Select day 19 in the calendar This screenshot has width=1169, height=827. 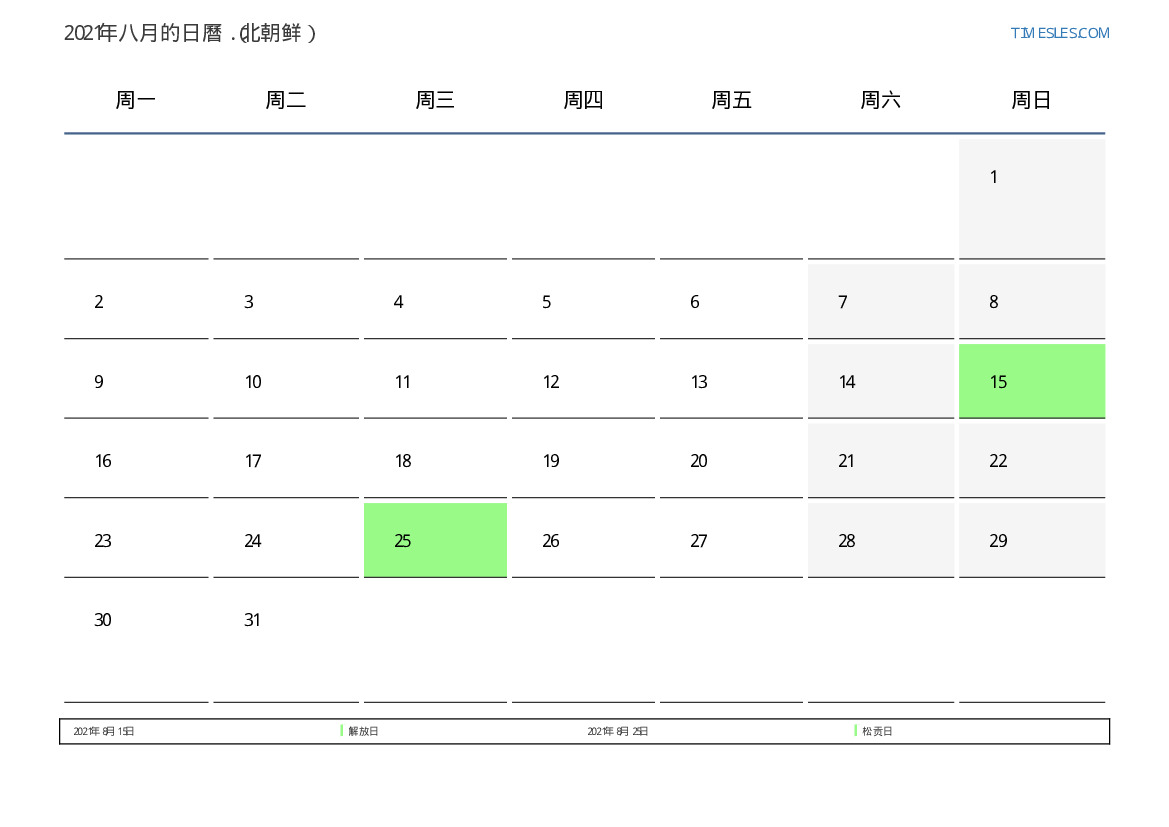coord(583,461)
